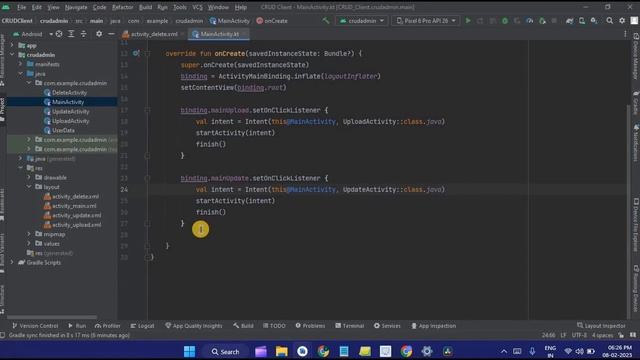The image size is (640, 360).
Task: Open Services tool window
Action: pos(387,326)
